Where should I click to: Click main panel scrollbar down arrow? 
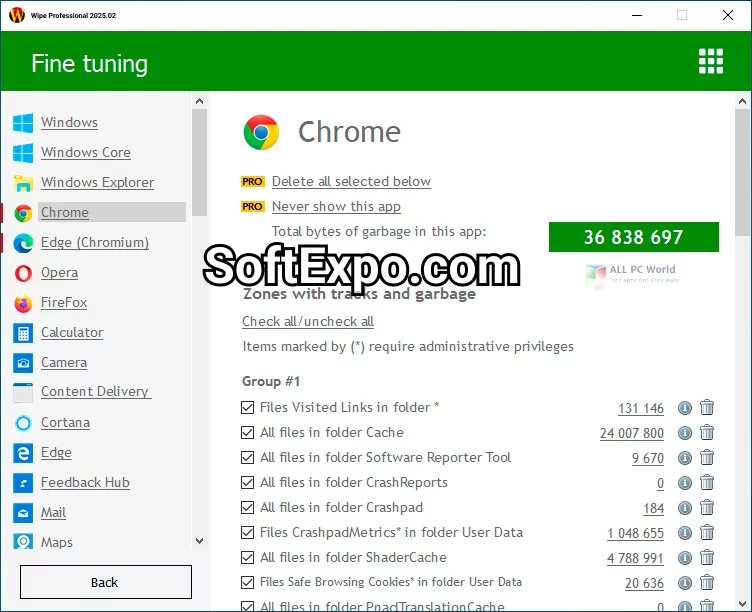pos(742,603)
